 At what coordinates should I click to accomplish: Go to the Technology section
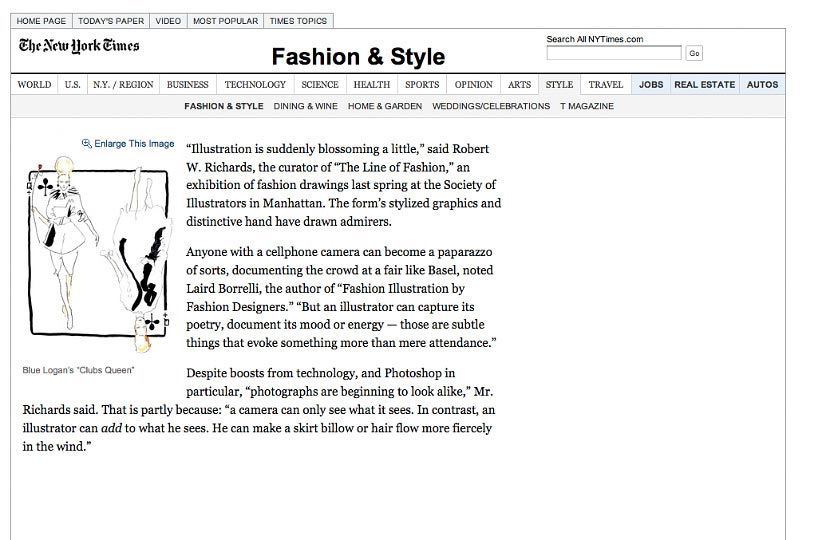(255, 85)
